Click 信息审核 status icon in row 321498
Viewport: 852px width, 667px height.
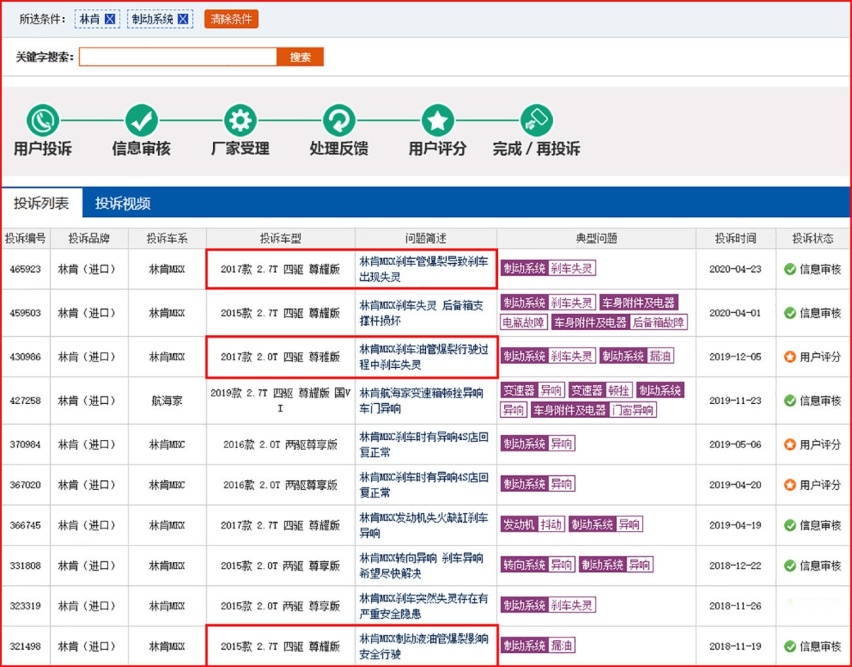[790, 646]
